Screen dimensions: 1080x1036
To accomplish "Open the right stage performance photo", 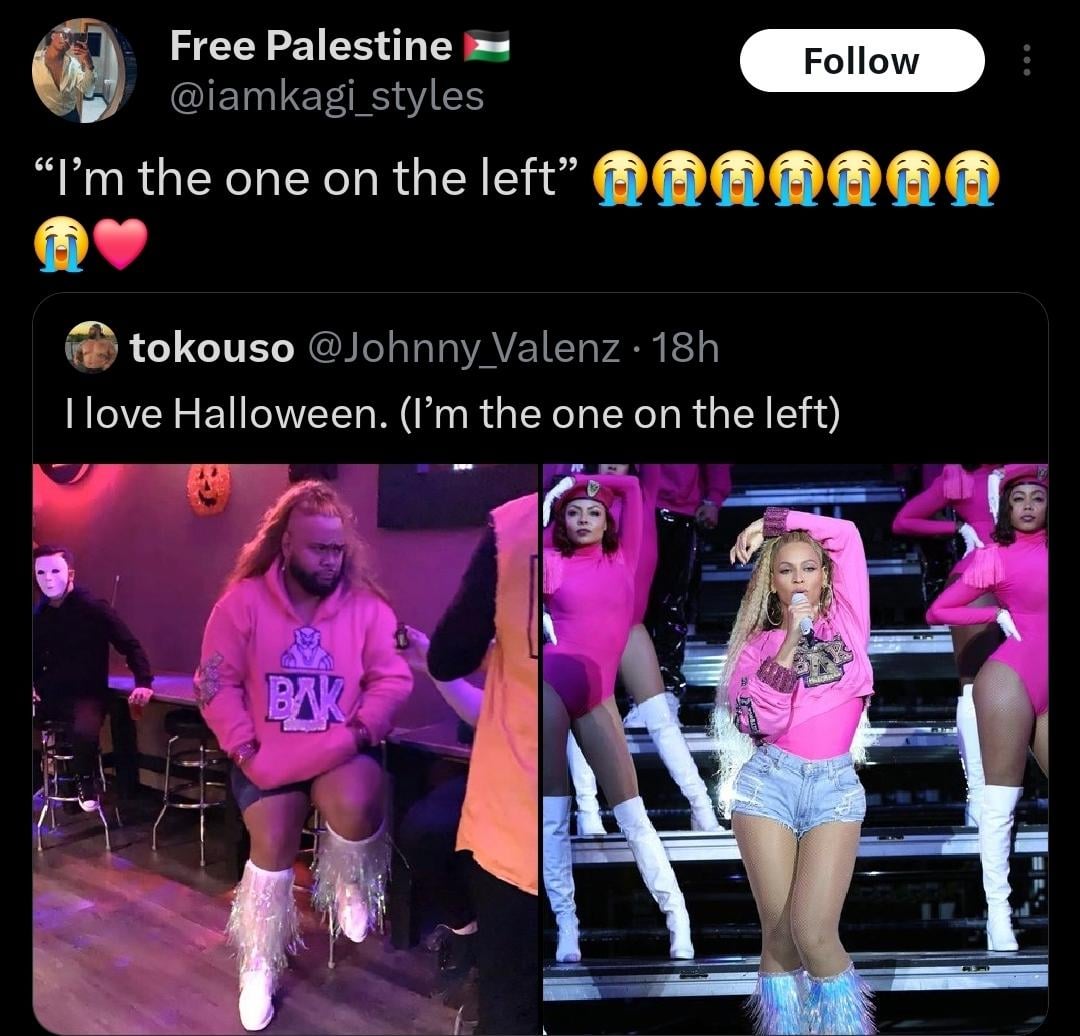I will point(796,749).
